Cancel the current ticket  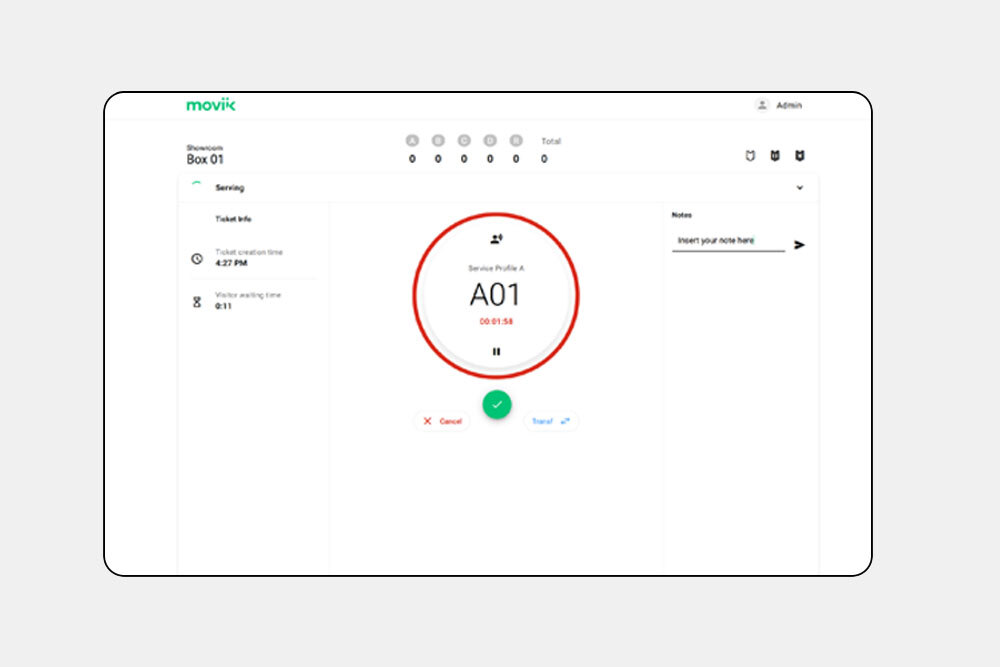[x=442, y=421]
